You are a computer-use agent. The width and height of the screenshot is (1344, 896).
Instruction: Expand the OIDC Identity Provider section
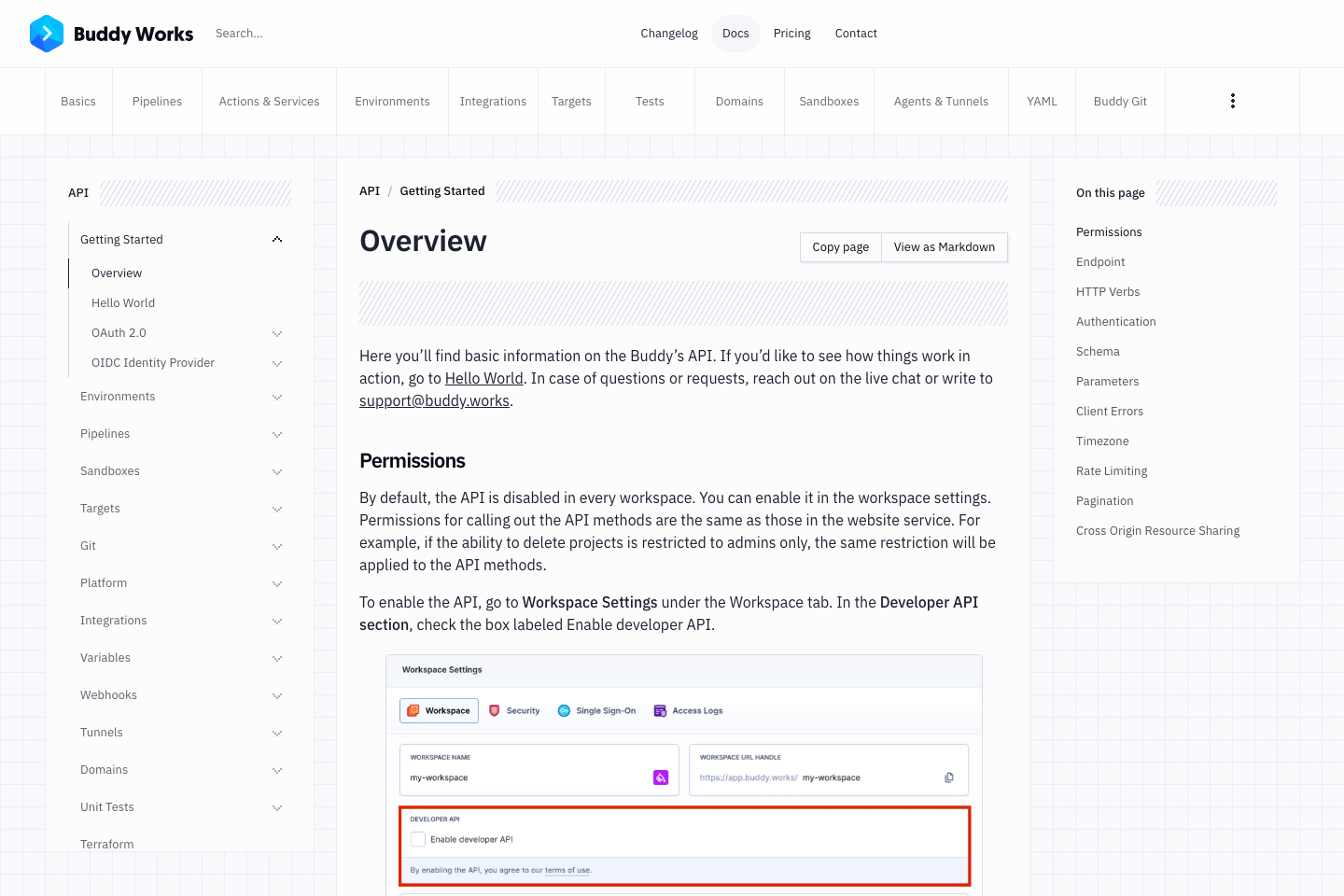pyautogui.click(x=277, y=362)
